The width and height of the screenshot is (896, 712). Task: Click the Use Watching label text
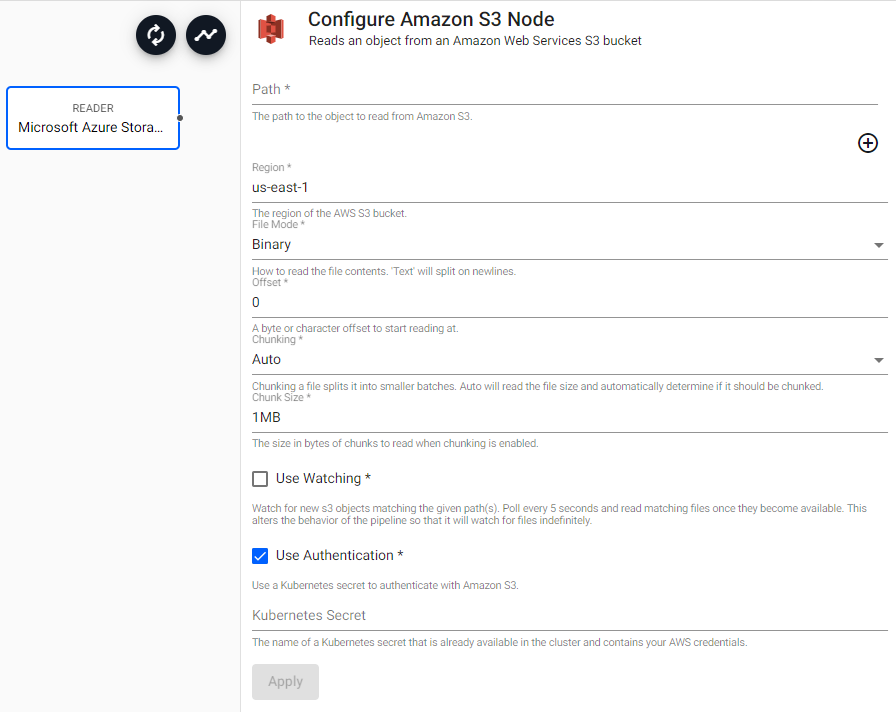tap(323, 478)
